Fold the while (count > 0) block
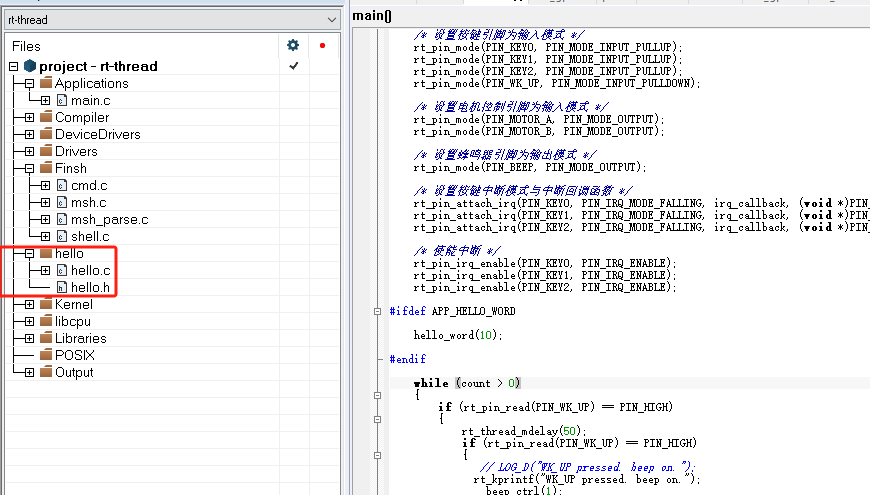 point(377,396)
